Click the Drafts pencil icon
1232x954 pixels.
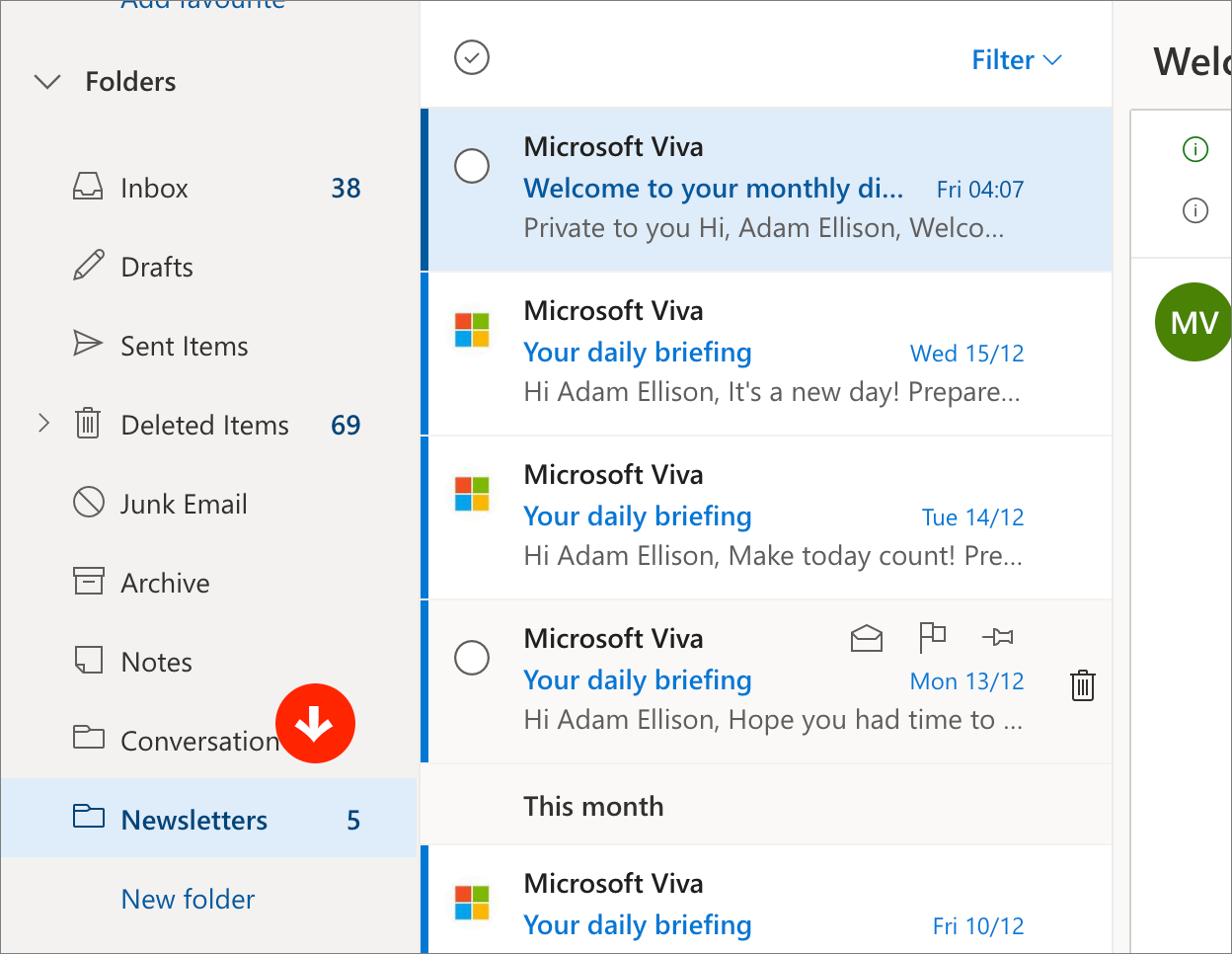[88, 266]
